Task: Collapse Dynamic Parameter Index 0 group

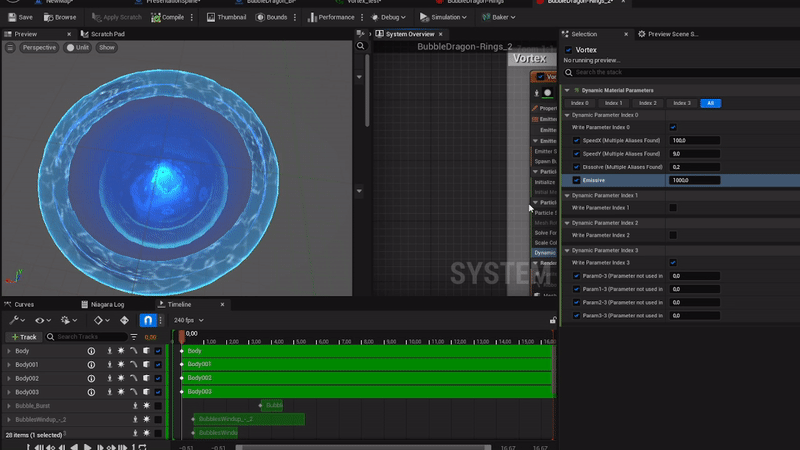Action: tap(567, 115)
